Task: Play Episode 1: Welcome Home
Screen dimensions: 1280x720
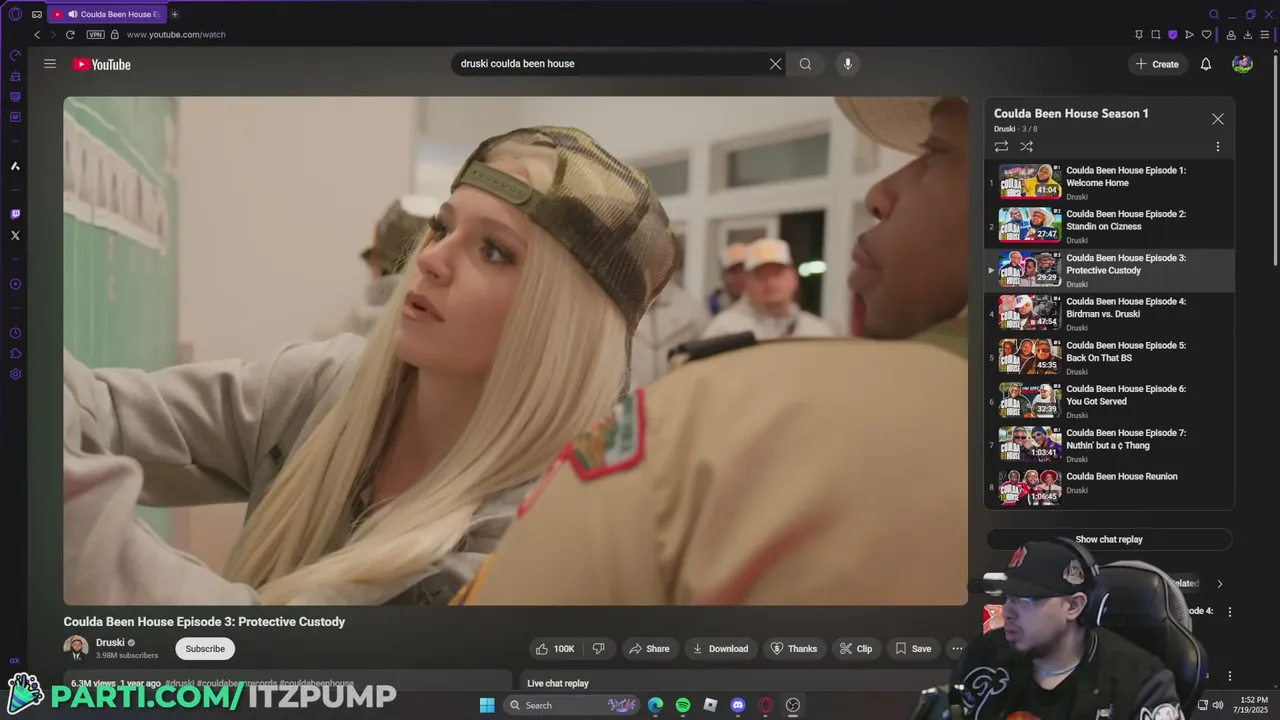Action: [1109, 183]
